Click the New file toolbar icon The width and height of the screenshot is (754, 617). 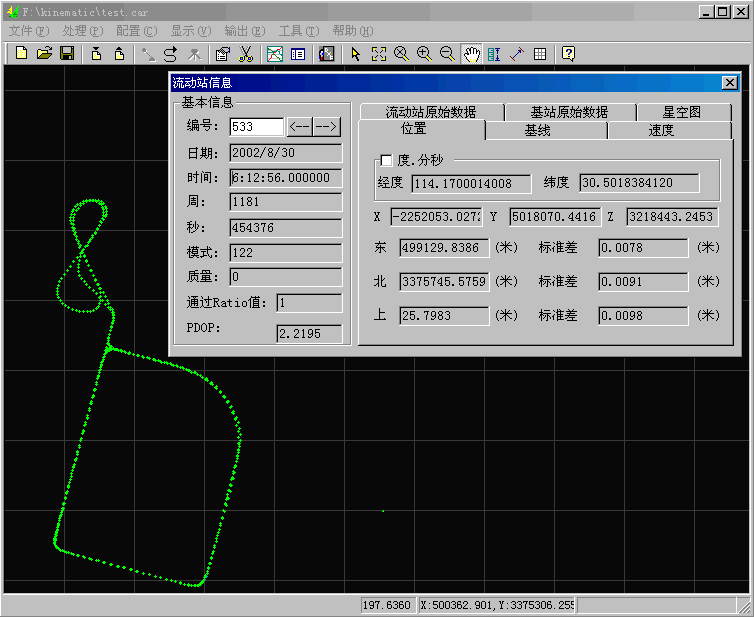coord(21,54)
